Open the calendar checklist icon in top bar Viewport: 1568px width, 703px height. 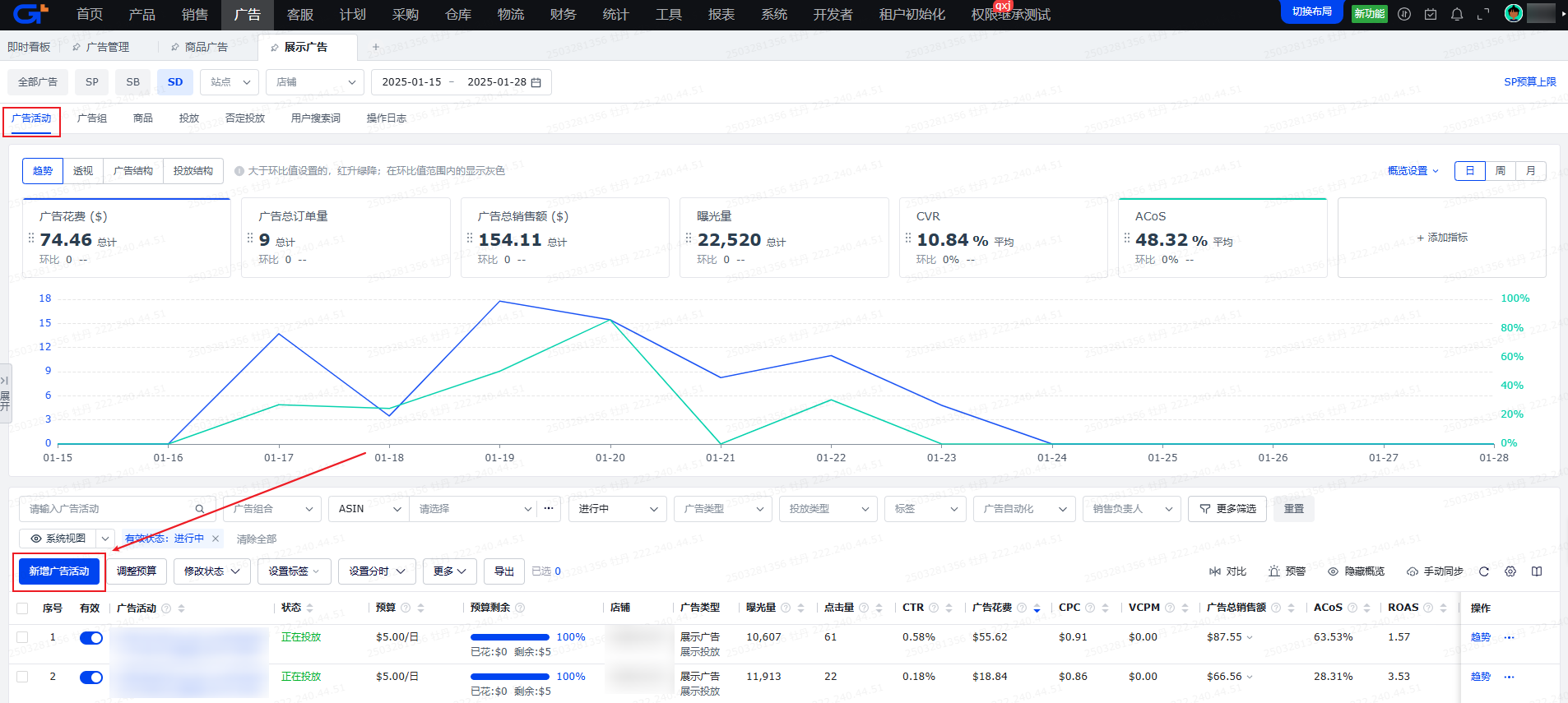click(1431, 14)
